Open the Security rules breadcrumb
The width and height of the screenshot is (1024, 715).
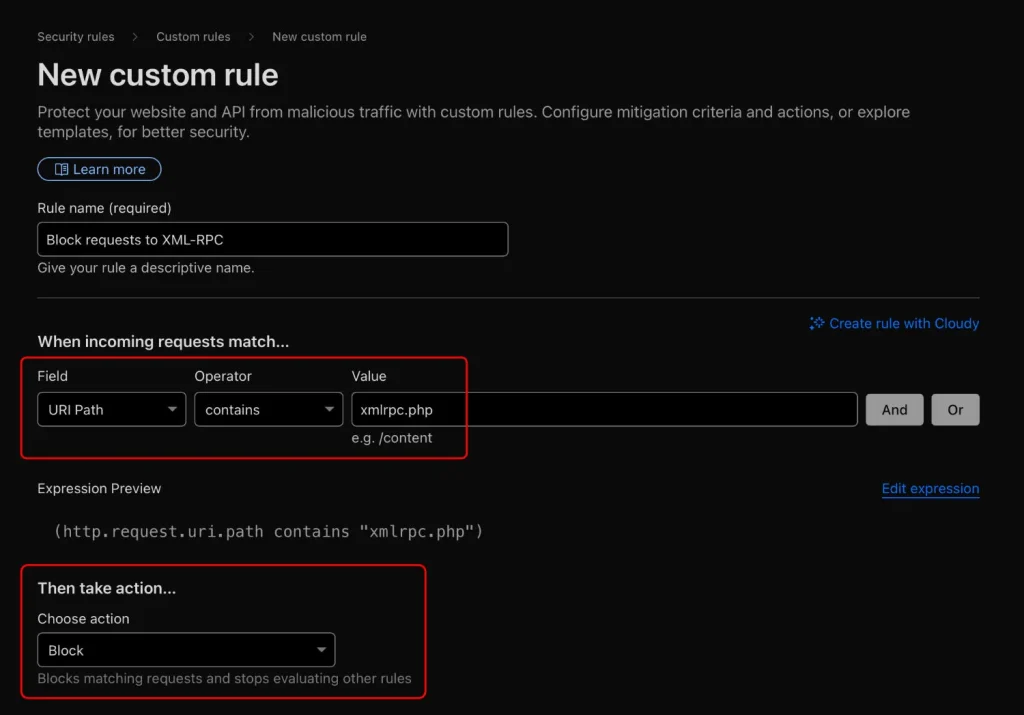76,37
